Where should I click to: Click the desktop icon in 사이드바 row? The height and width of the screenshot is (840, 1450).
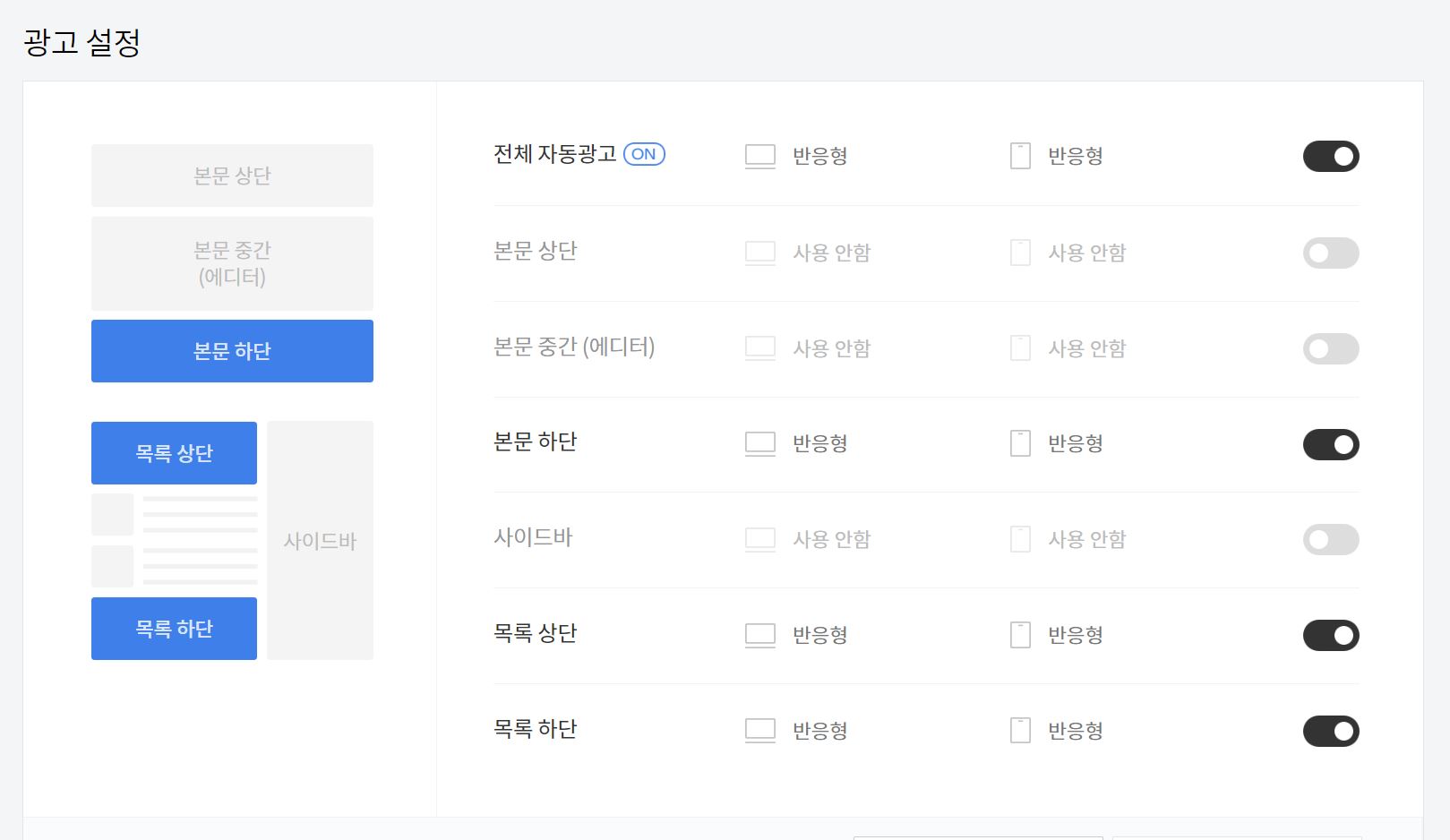(759, 539)
